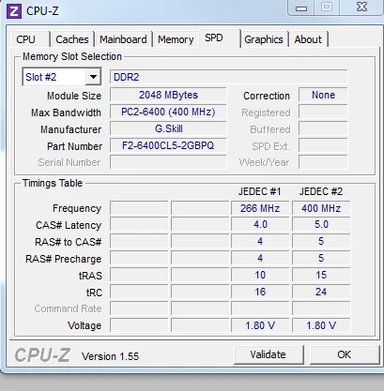The image size is (384, 391).
Task: Click the empty Week/Year field
Action: [x=323, y=162]
